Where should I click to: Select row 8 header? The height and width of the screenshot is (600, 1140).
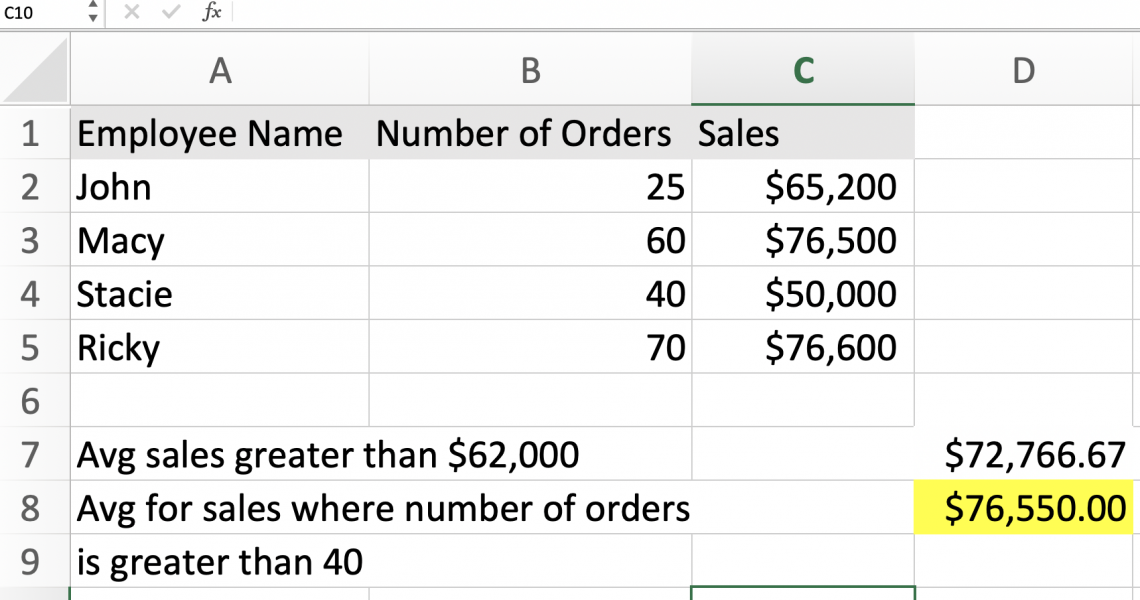point(35,508)
